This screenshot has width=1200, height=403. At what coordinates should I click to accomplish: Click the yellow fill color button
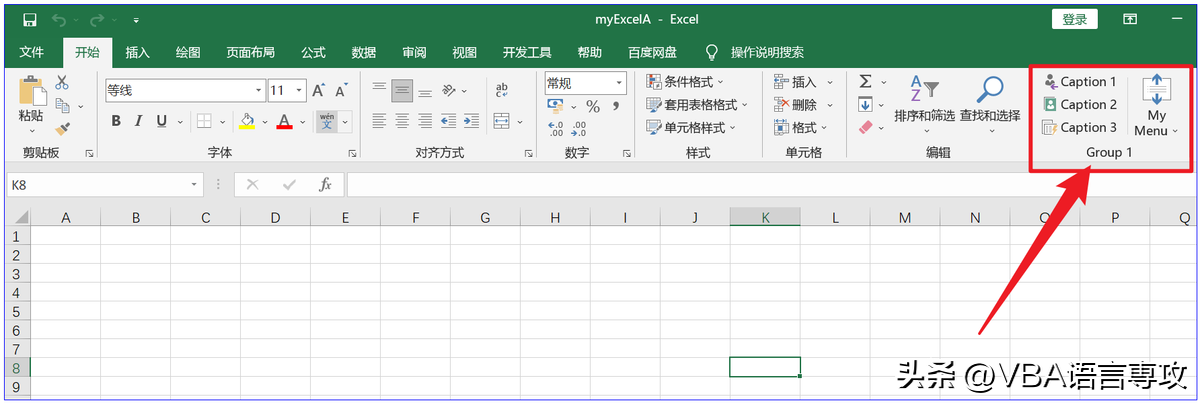[x=247, y=121]
